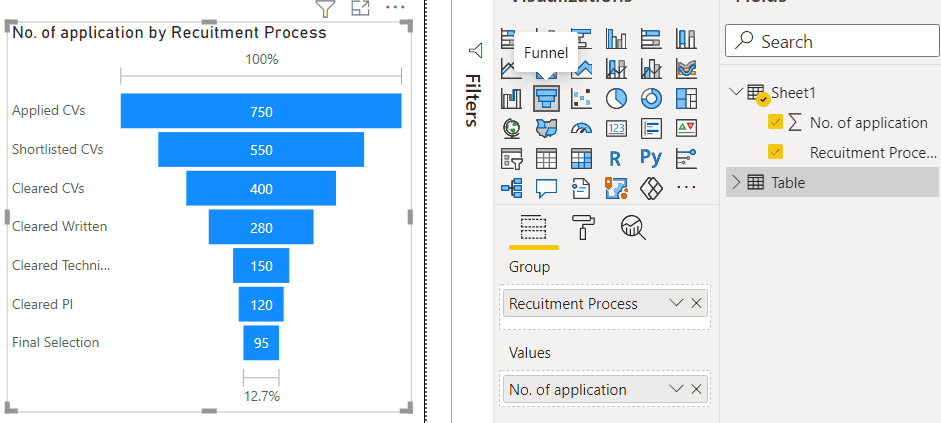This screenshot has height=423, width=941.
Task: Select the KPI visual
Action: click(686, 128)
